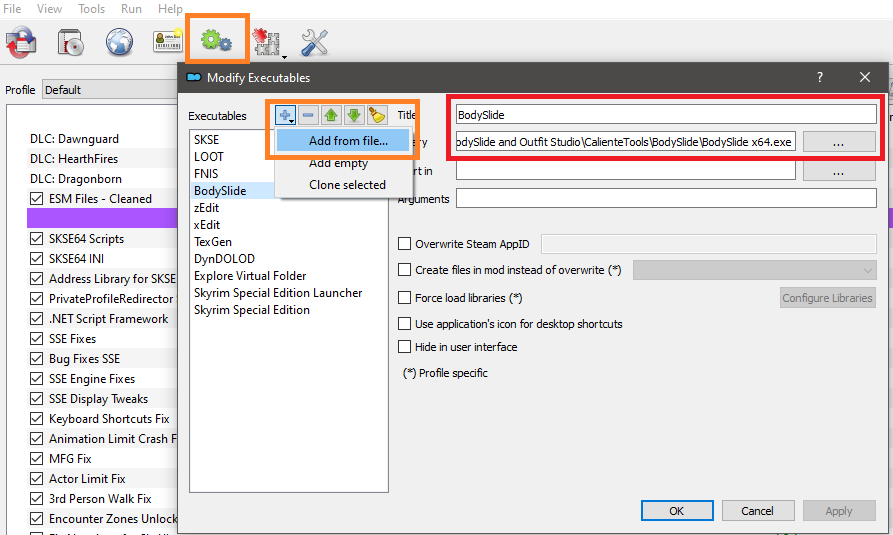
Task: Expand the Tools toolbar dropdown arrow
Action: coord(284,57)
